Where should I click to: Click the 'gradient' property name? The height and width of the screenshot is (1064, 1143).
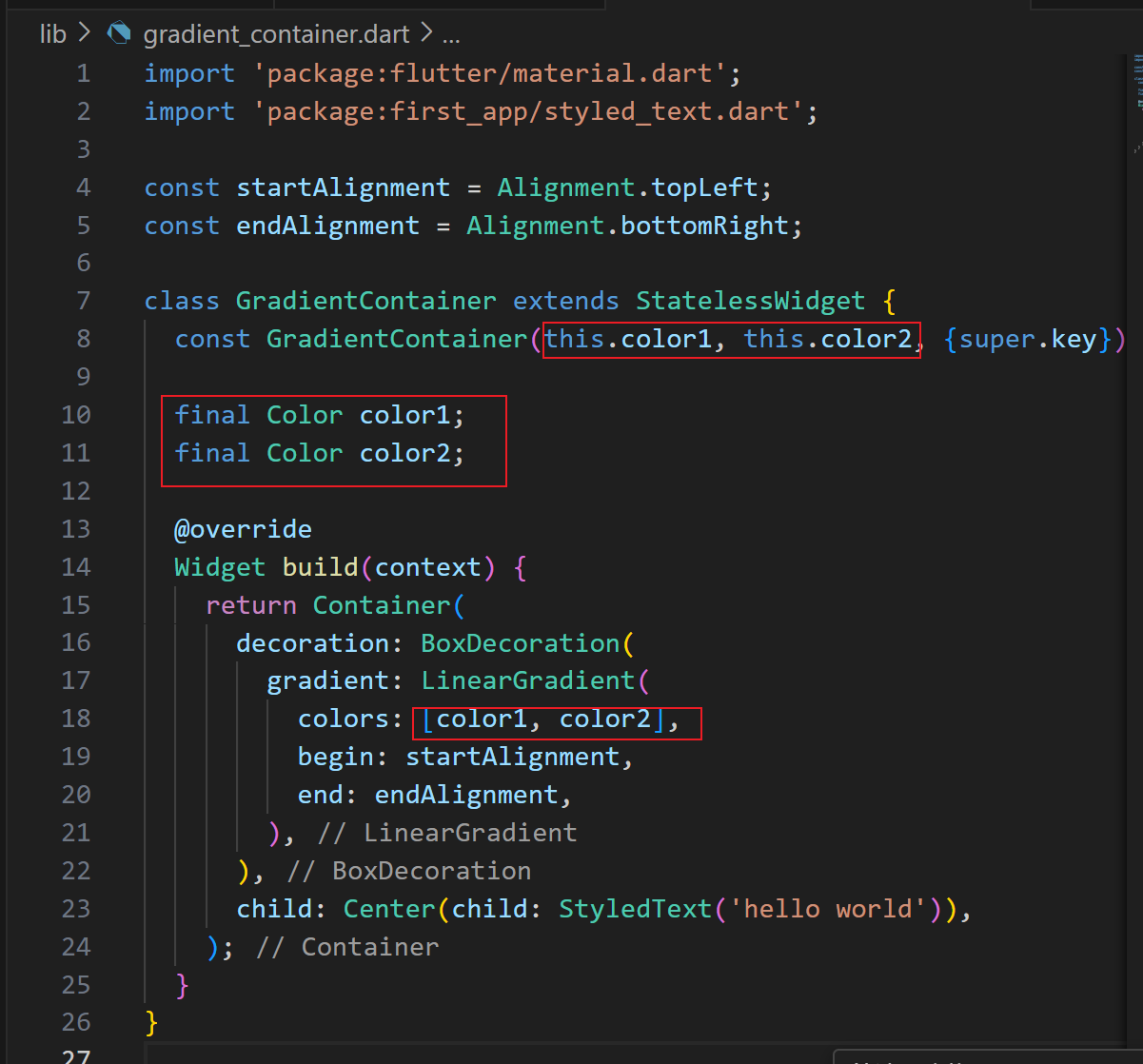(x=327, y=680)
